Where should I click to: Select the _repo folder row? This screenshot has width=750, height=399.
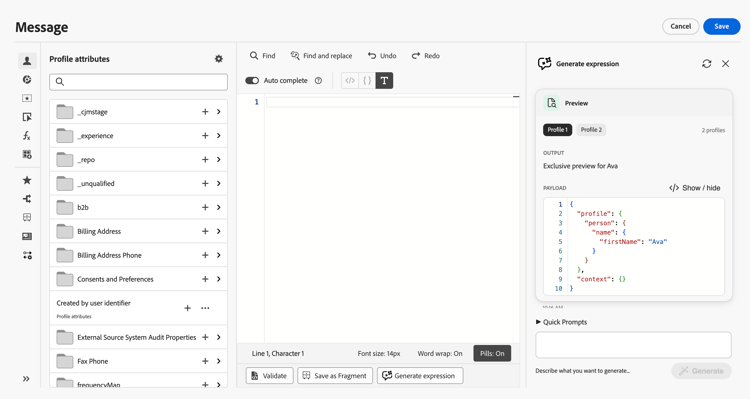(138, 159)
